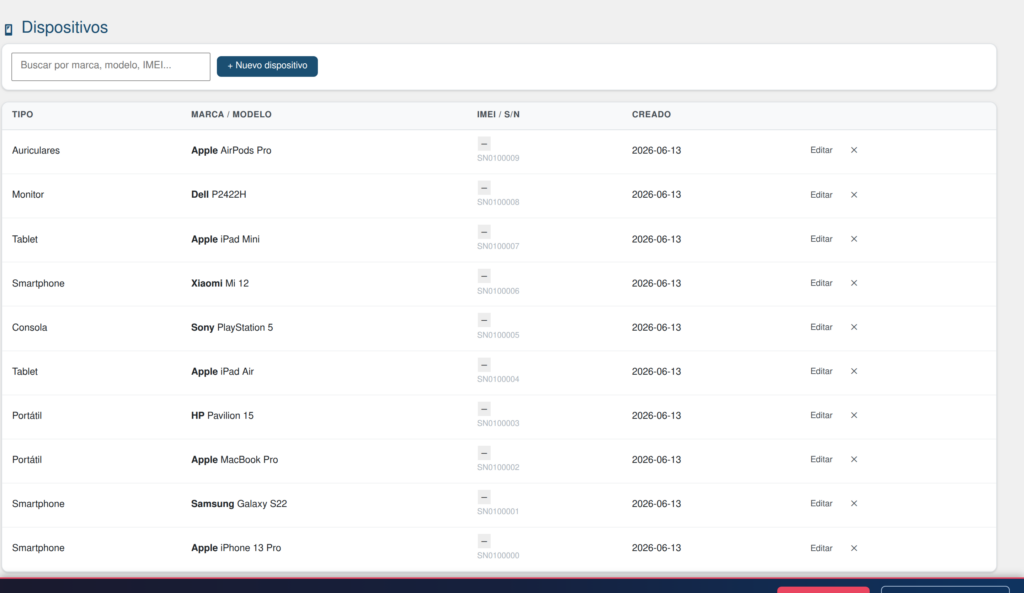Click the HP Pavilion 15 model text
This screenshot has height=593, width=1024.
222,415
